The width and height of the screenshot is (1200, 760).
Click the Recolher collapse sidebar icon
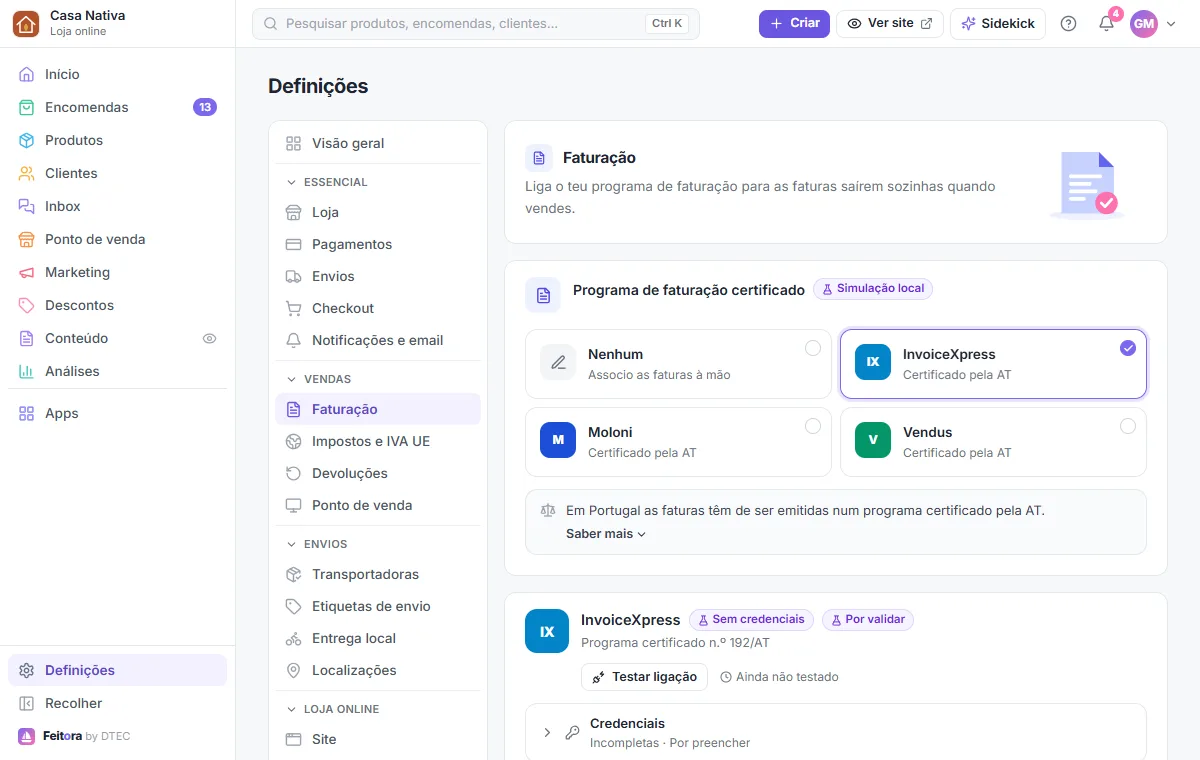coord(27,703)
